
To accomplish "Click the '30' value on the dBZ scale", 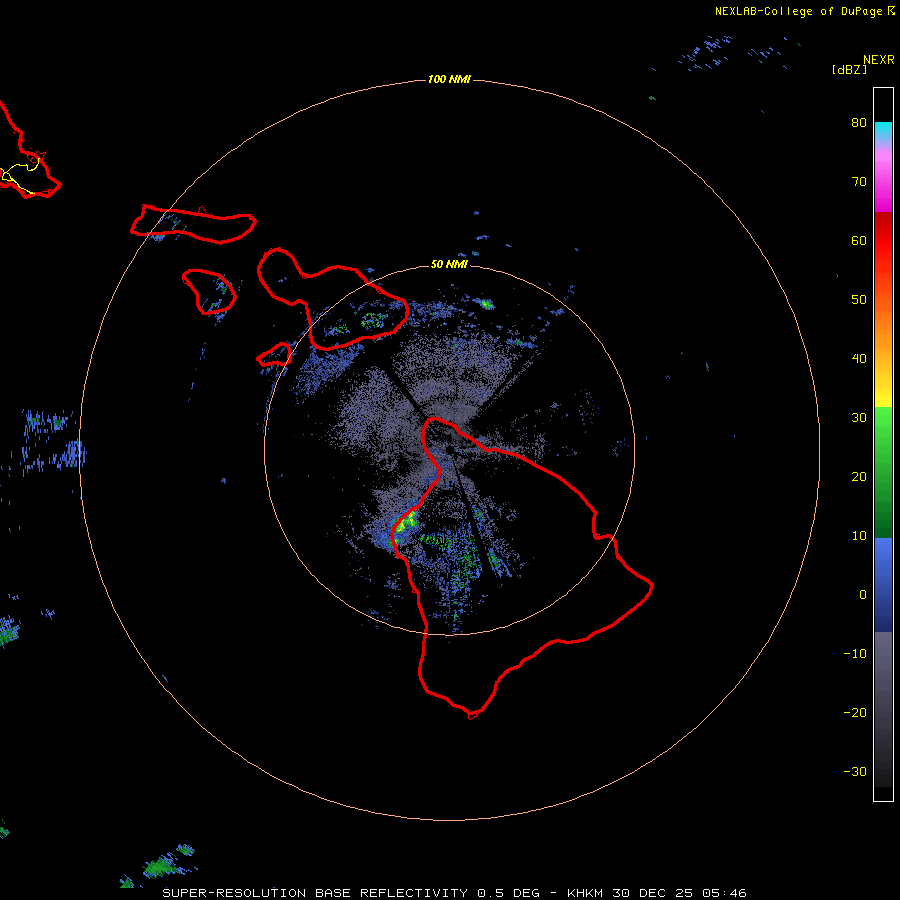I will pos(859,418).
